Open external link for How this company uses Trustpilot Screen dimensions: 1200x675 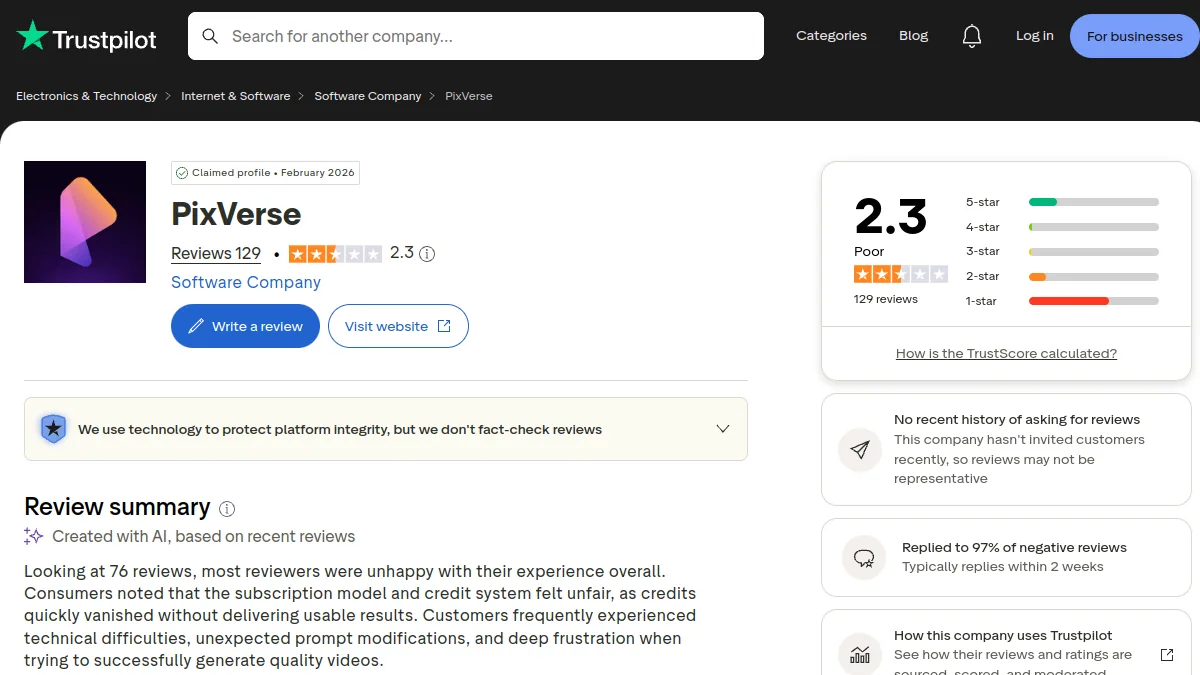(1167, 655)
